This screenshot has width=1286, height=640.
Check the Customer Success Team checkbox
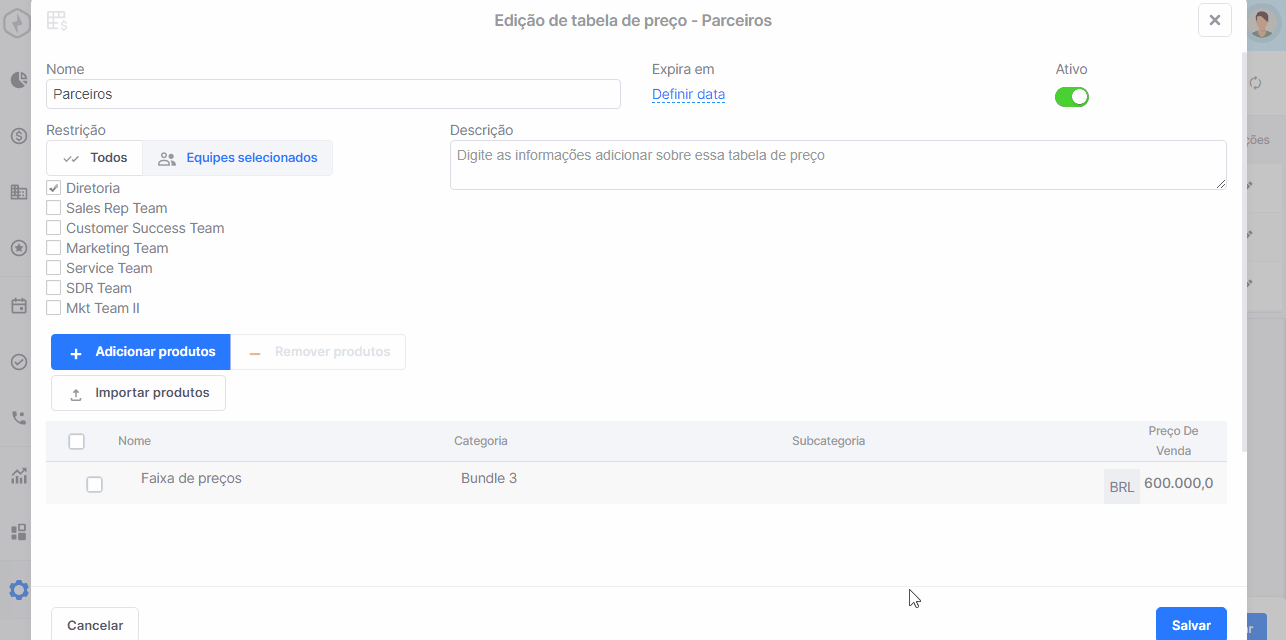pos(54,228)
